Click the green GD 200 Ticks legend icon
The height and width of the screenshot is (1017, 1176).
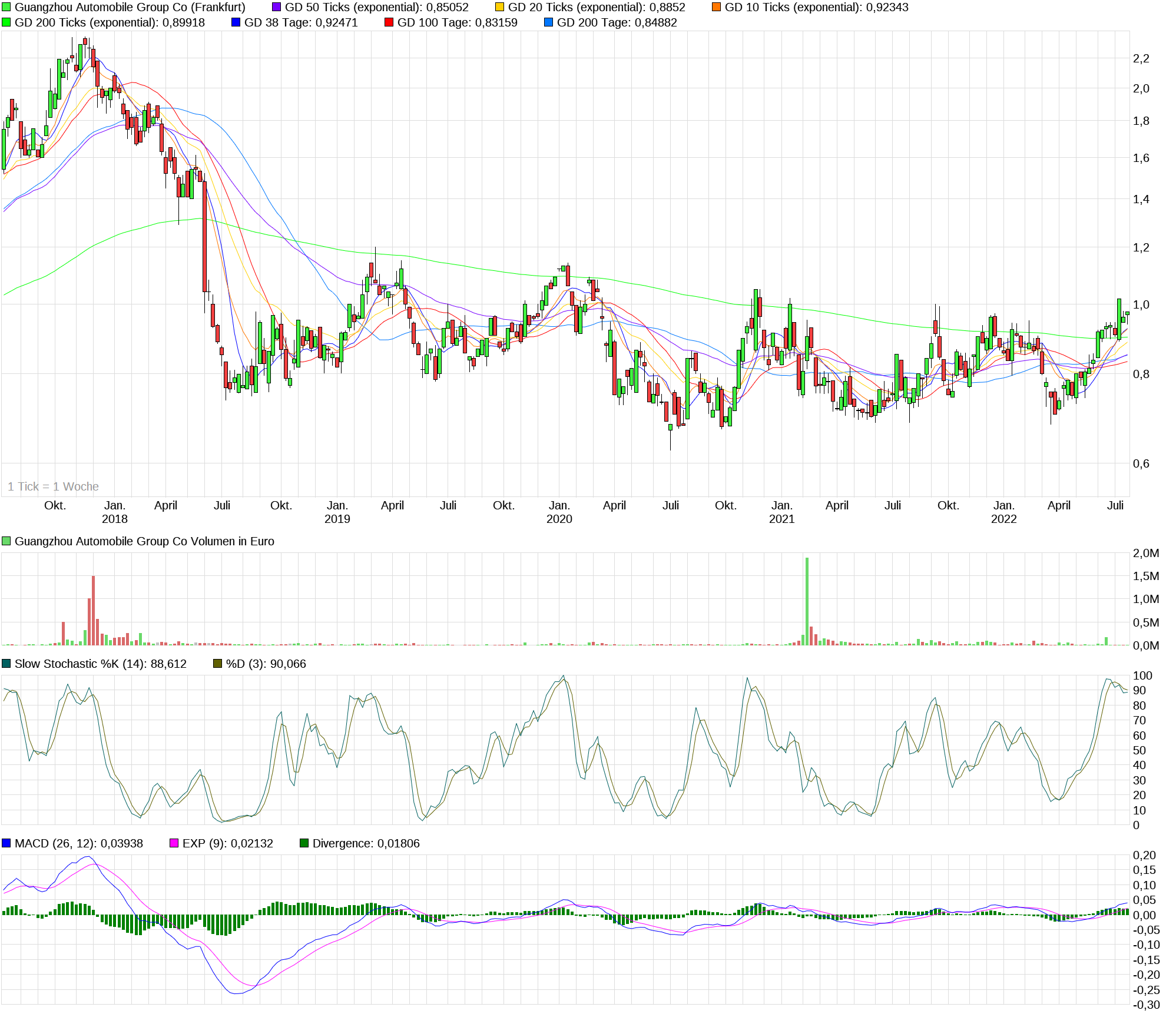pos(6,23)
